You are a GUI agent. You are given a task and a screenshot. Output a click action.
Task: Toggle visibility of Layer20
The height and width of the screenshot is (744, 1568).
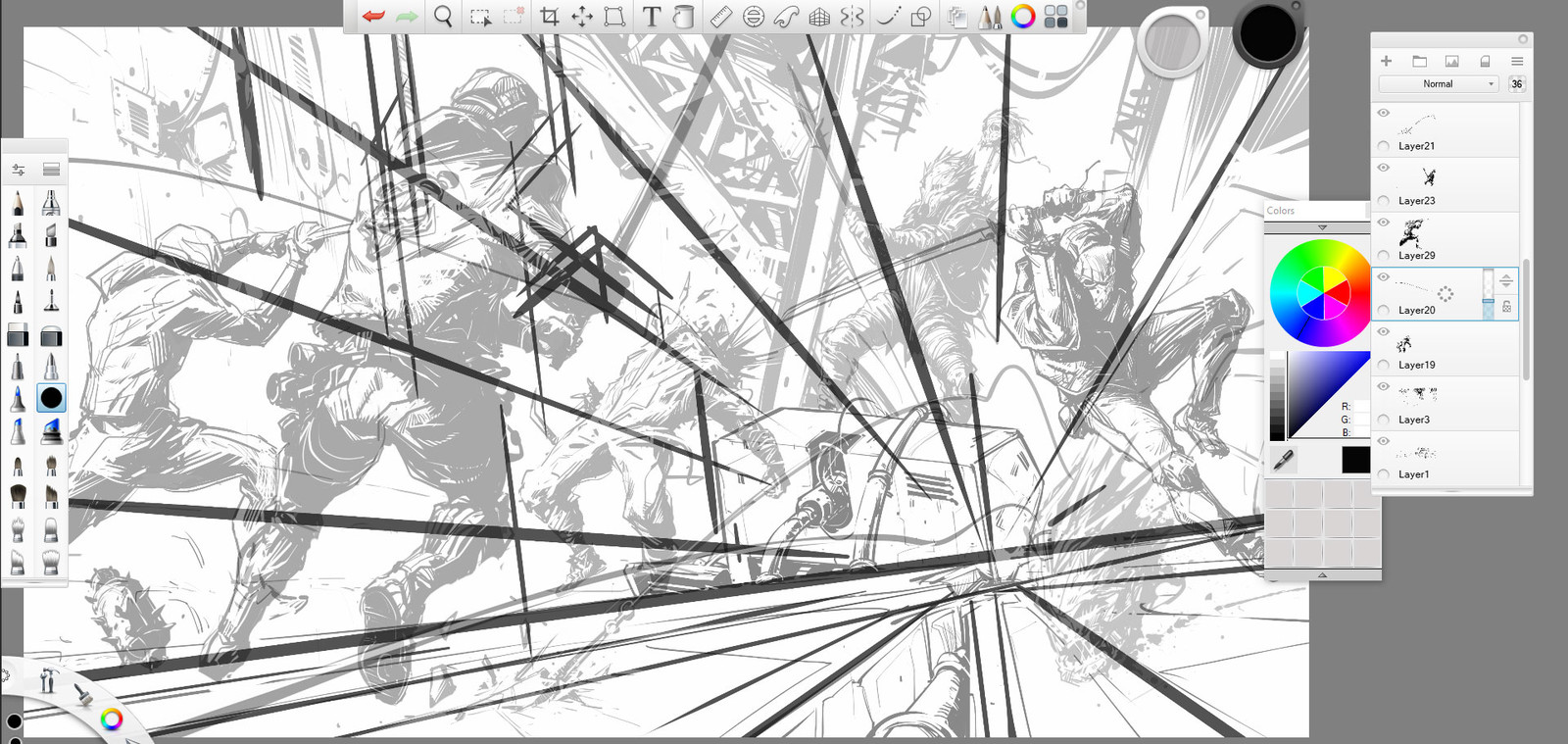point(1384,277)
